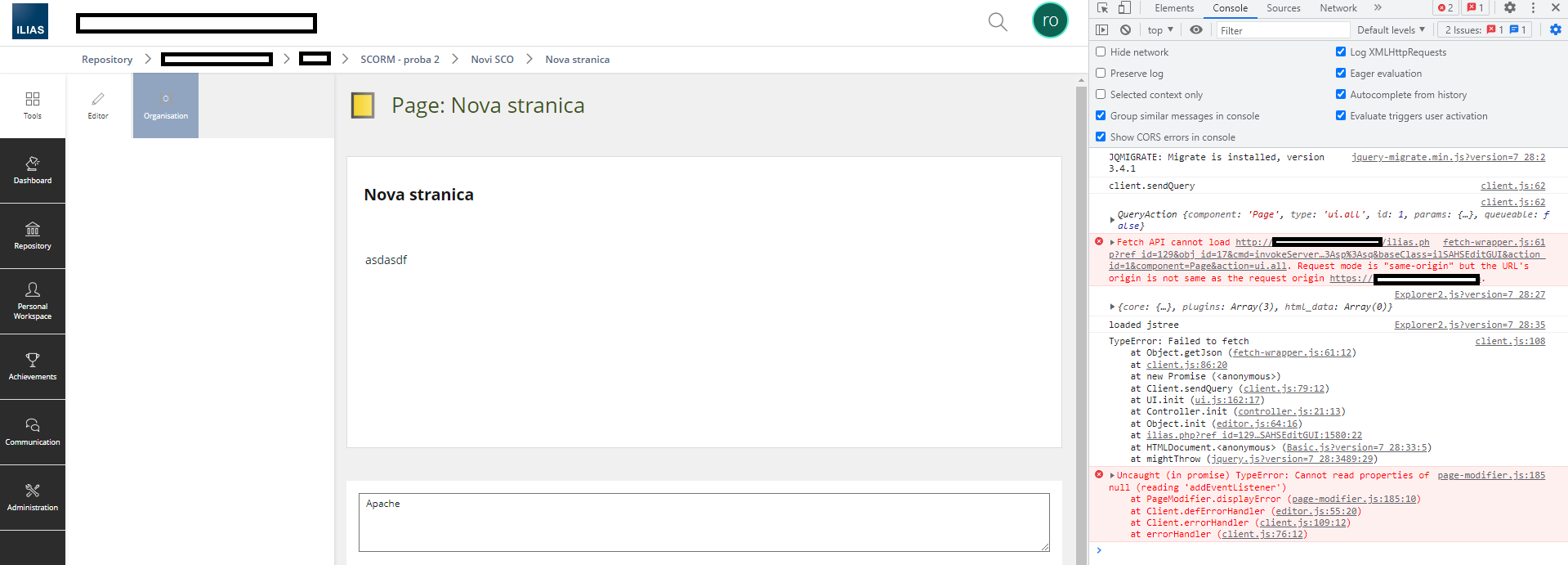Viewport: 1568px width, 565px height.
Task: Open the fetch-wrapper.js:61 source link
Action: (x=1494, y=243)
